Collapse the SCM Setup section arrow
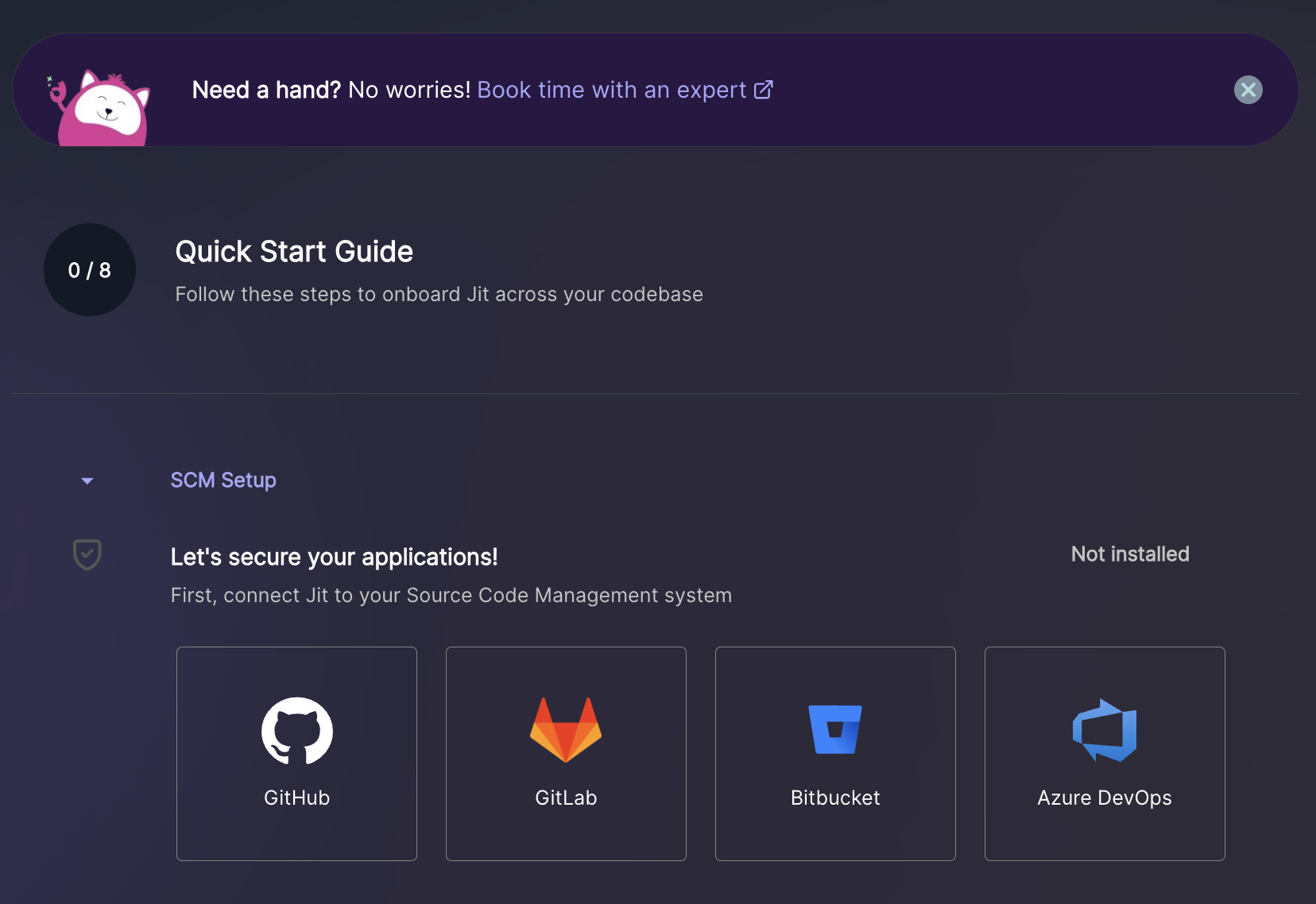Viewport: 1316px width, 904px height. tap(87, 481)
